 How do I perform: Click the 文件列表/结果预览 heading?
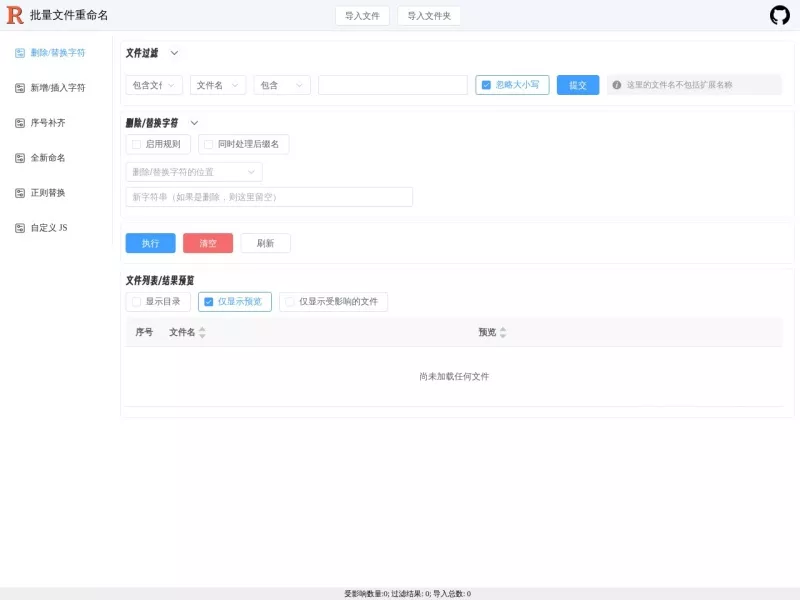coord(160,281)
